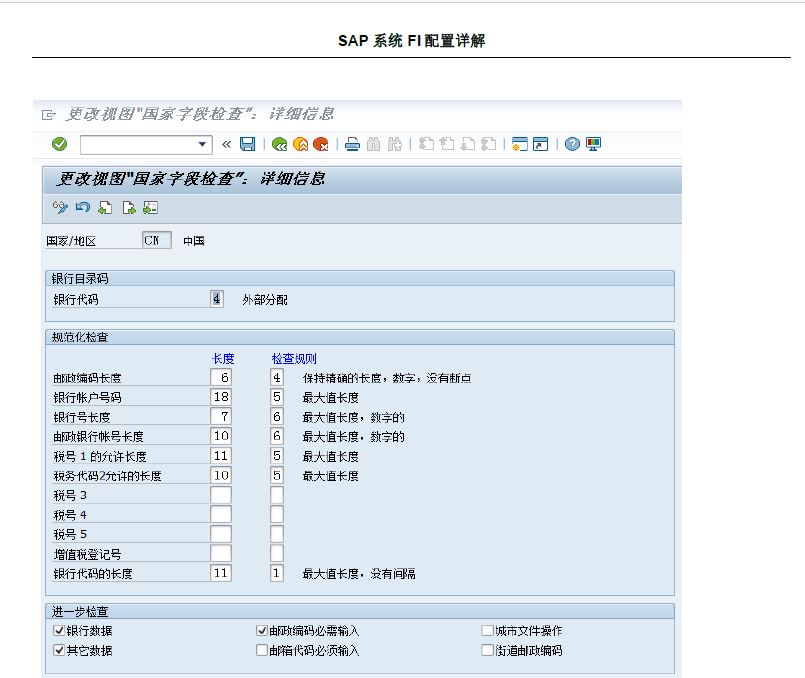Open the window menu icon beside title
Viewport: 805px width, 678px height.
click(48, 115)
